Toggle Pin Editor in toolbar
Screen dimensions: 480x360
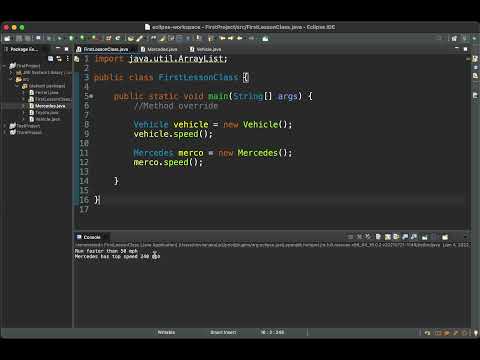tap(265, 38)
